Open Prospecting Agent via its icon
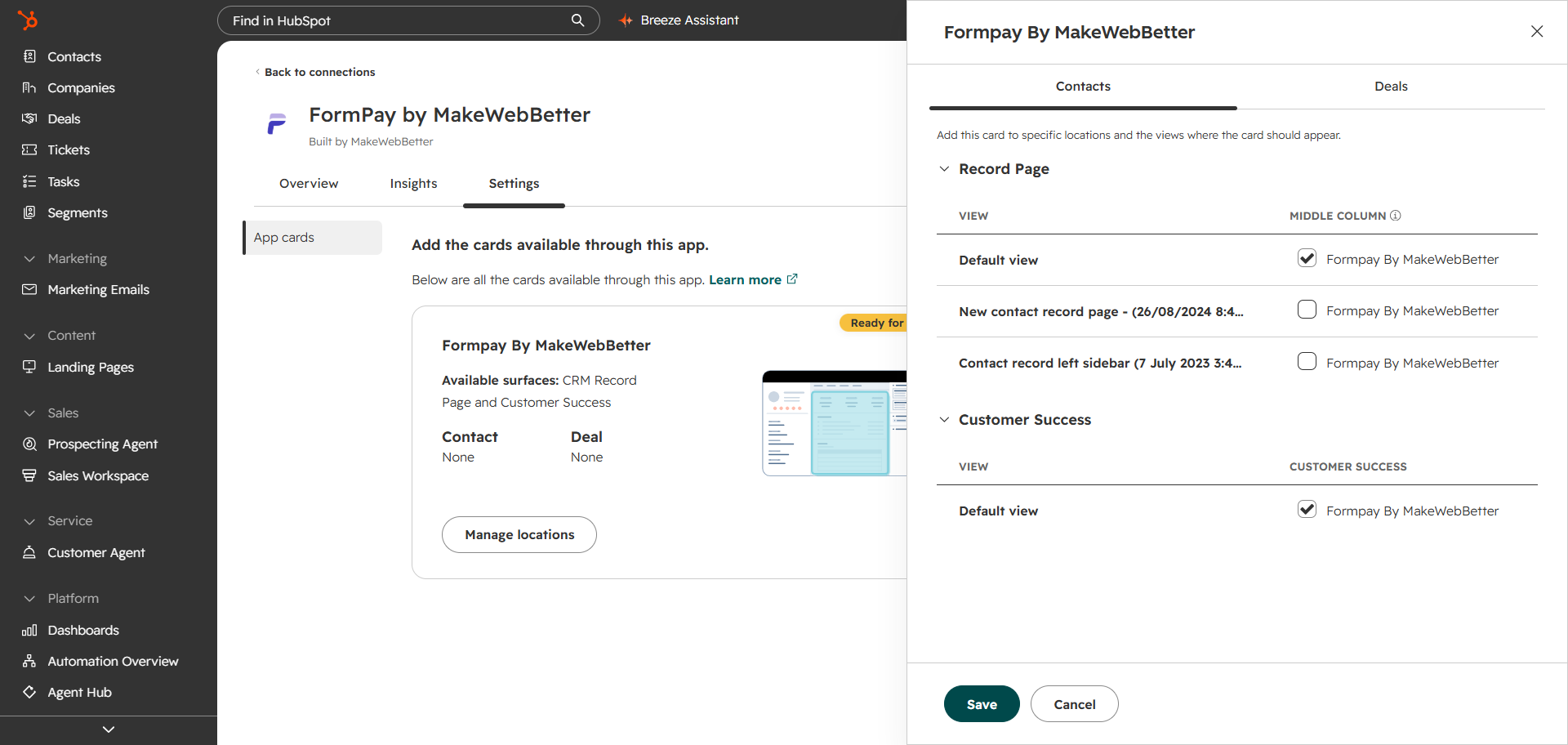Screen dimensions: 1568x745 29,444
